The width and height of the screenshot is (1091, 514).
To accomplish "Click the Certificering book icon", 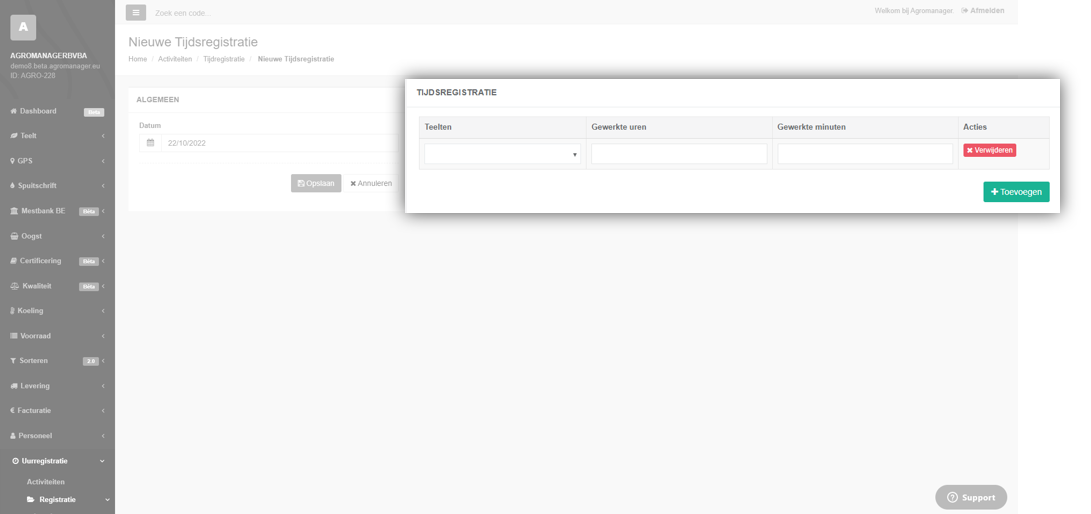I will click(x=13, y=262).
